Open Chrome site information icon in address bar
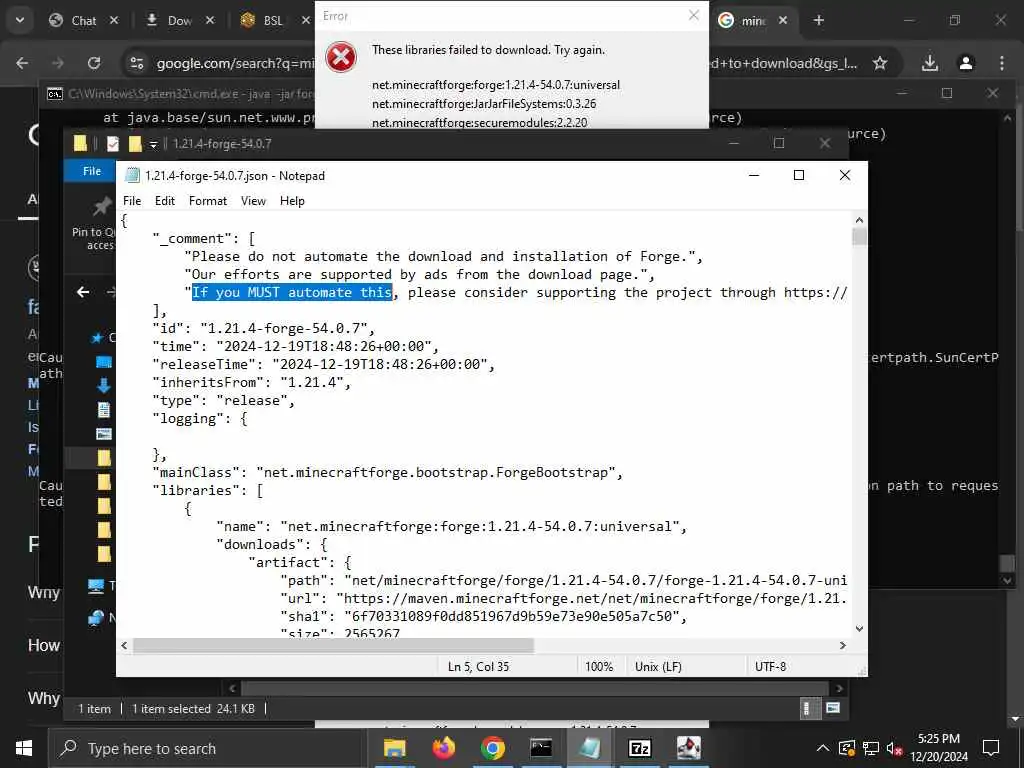 pyautogui.click(x=136, y=63)
